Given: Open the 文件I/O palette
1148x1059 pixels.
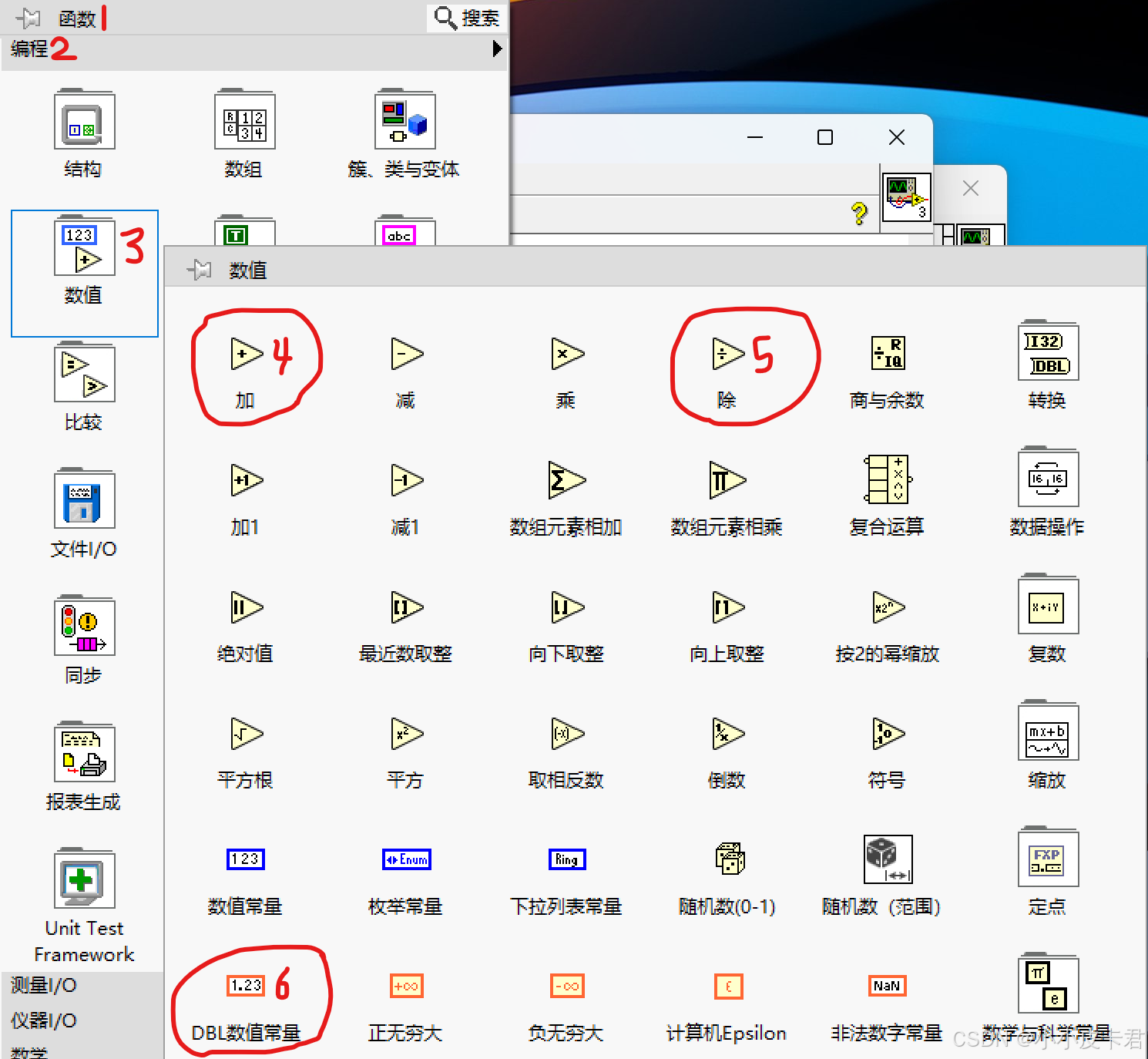Looking at the screenshot, I should pyautogui.click(x=84, y=500).
